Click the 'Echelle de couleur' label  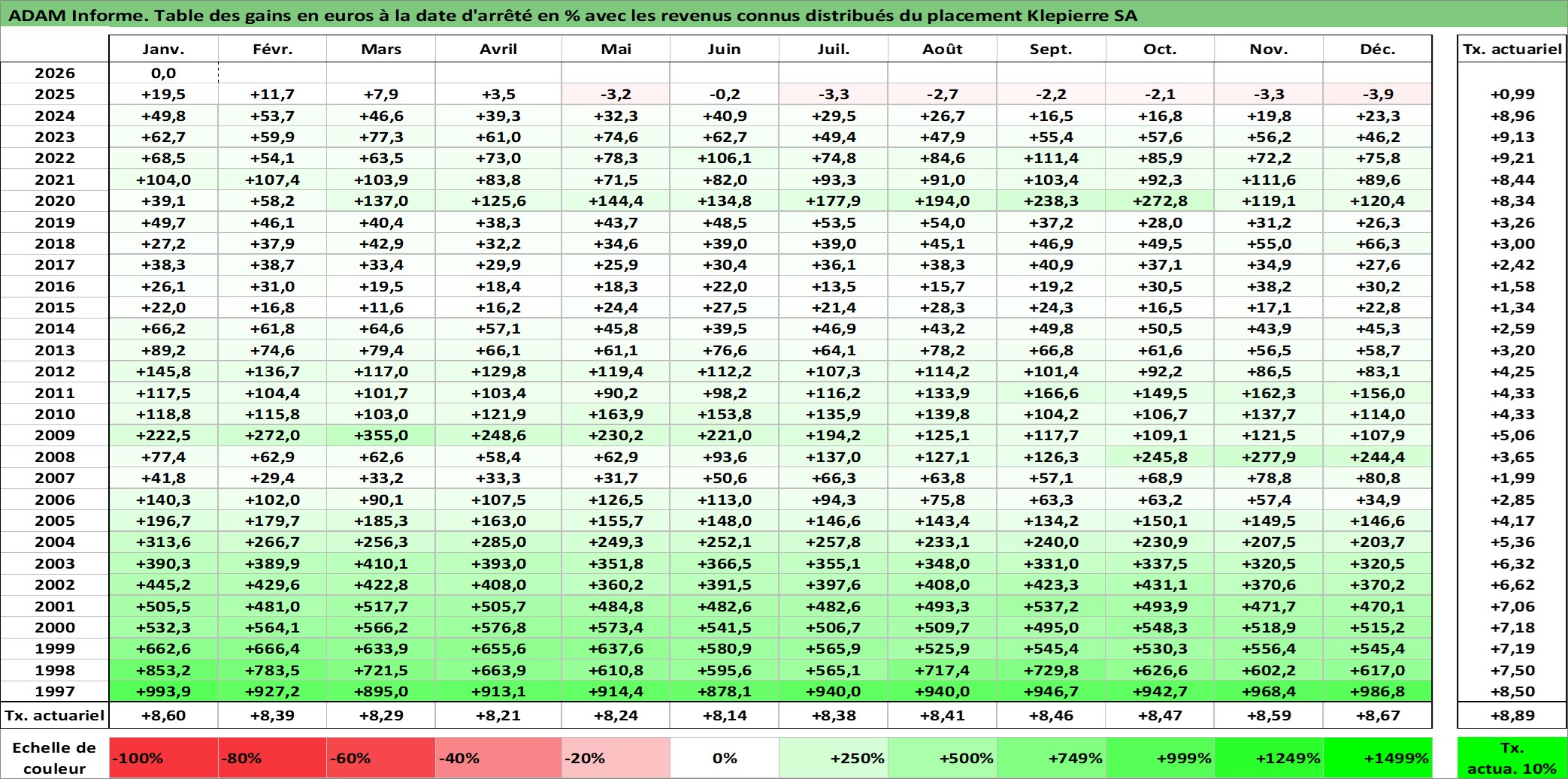tap(55, 757)
